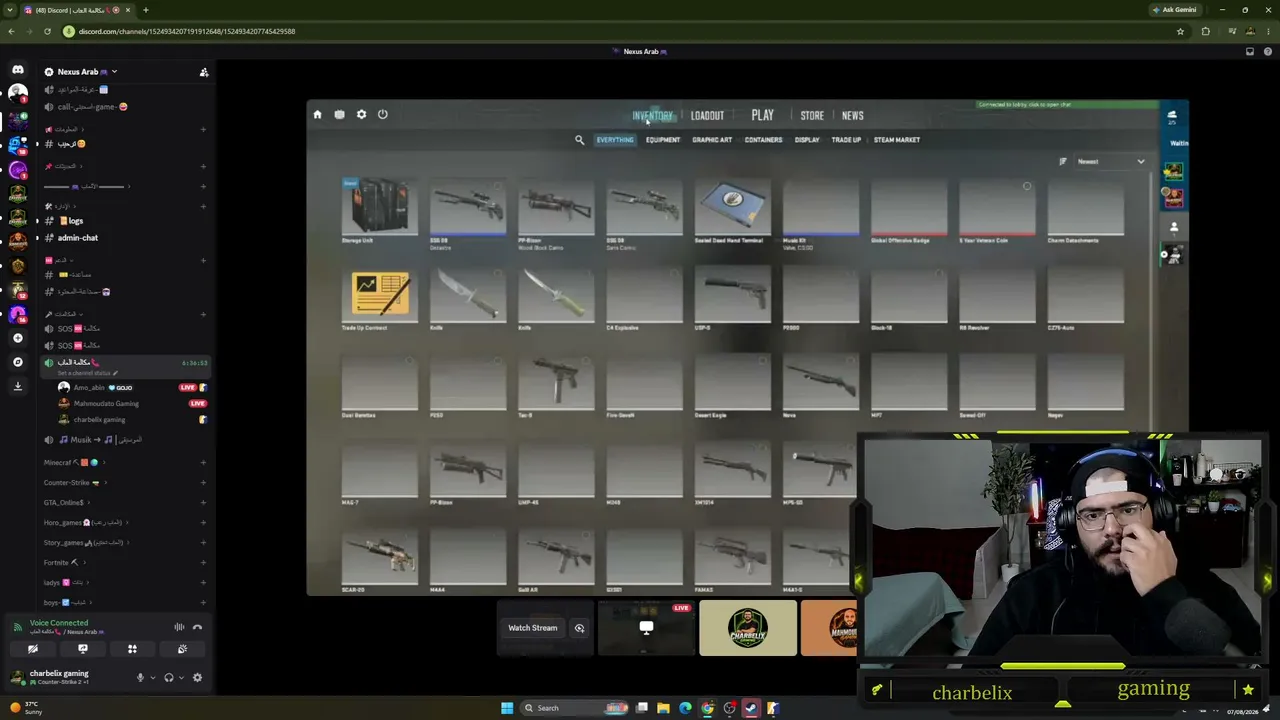1280x720 pixels.
Task: Click the invite people icon beside Nexus Arab
Action: tap(204, 72)
